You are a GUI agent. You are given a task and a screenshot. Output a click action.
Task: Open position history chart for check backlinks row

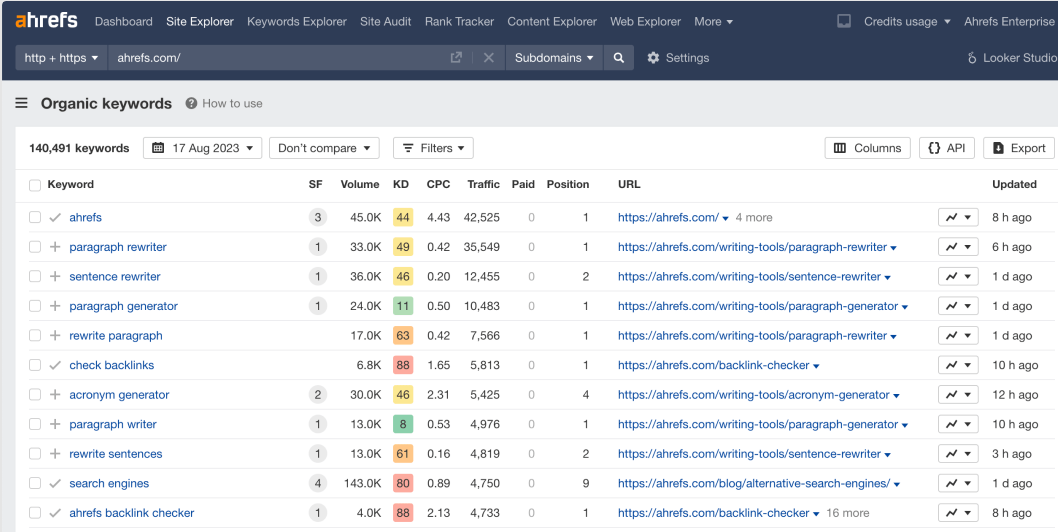(957, 365)
